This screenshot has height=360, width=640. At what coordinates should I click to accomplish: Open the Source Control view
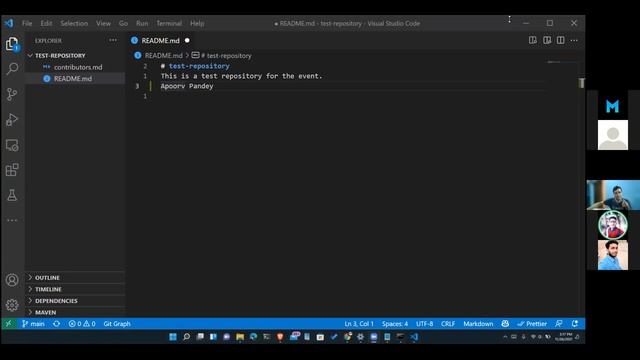pyautogui.click(x=12, y=94)
